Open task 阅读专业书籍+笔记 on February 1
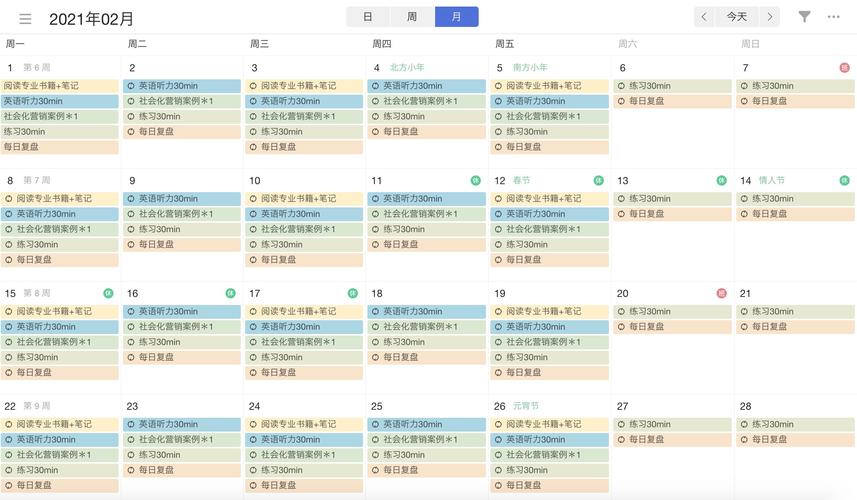857x500 pixels. click(60, 86)
